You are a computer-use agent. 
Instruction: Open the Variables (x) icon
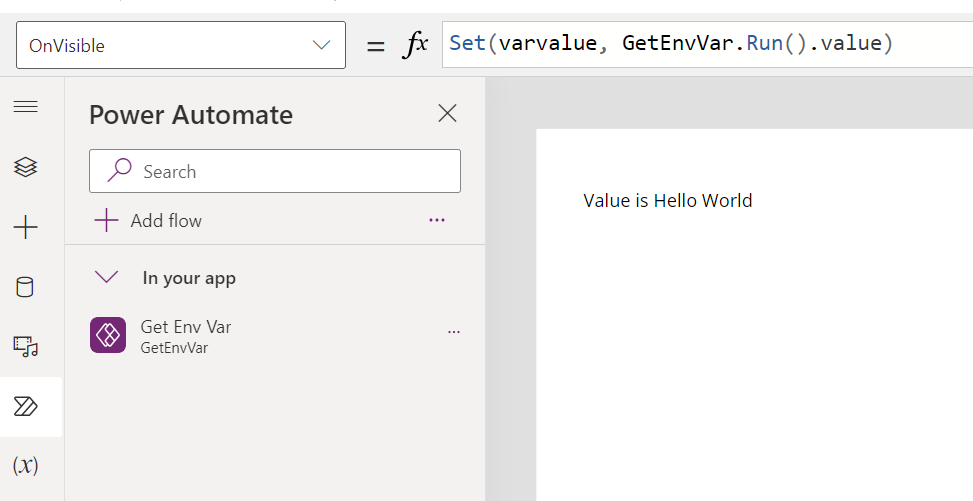pyautogui.click(x=25, y=465)
